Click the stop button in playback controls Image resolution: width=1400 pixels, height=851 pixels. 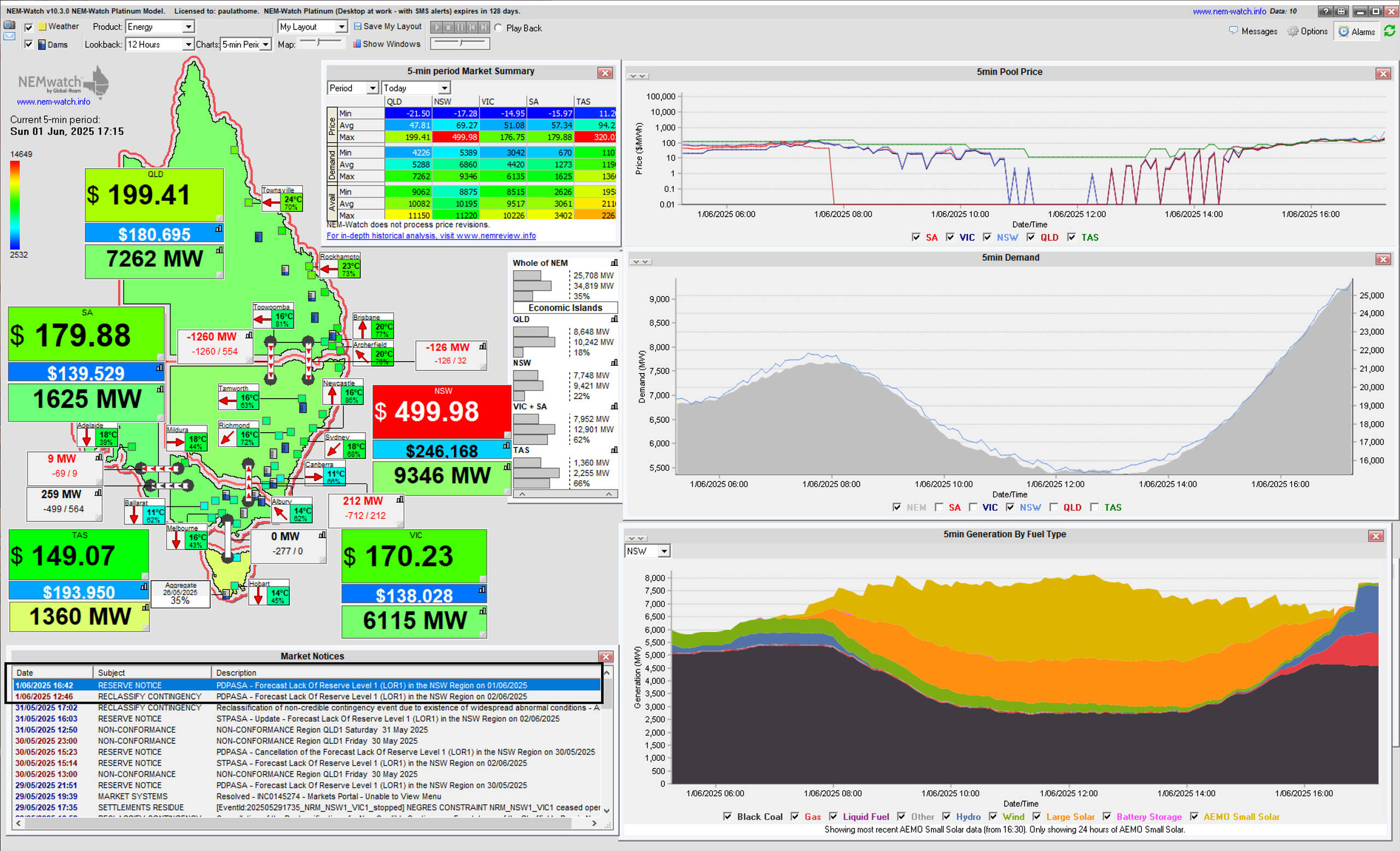[448, 27]
